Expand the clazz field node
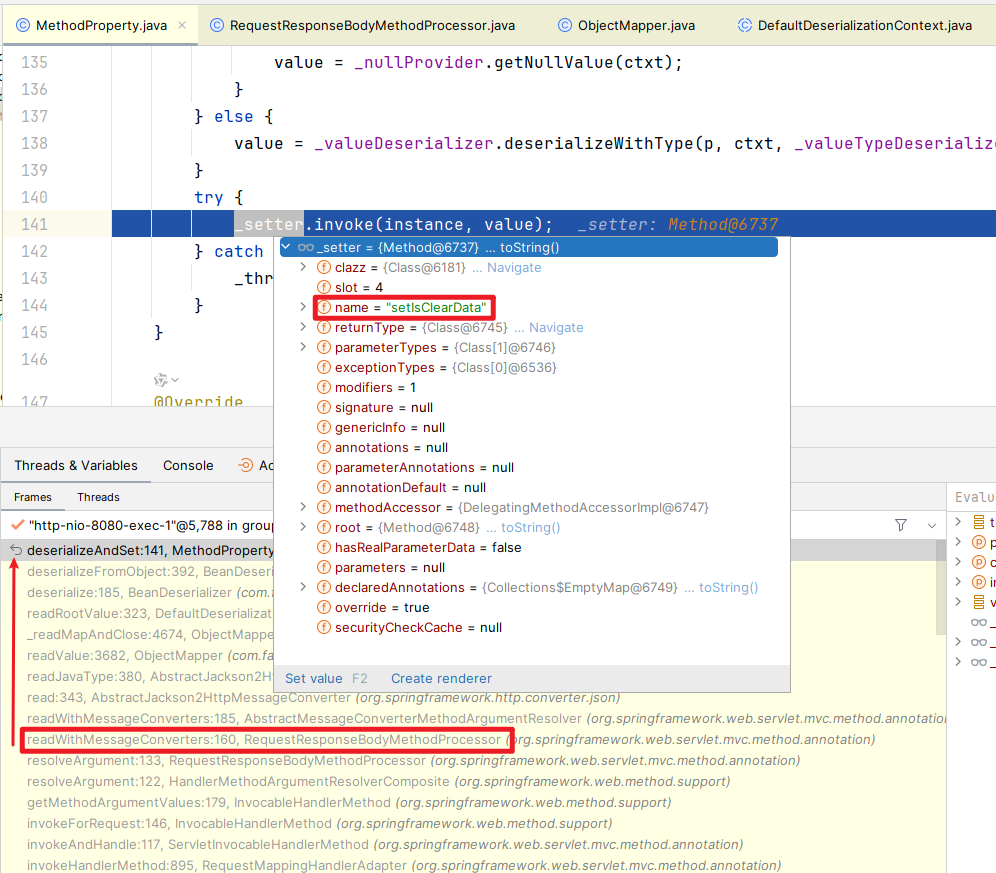The height and width of the screenshot is (873, 996). point(304,267)
